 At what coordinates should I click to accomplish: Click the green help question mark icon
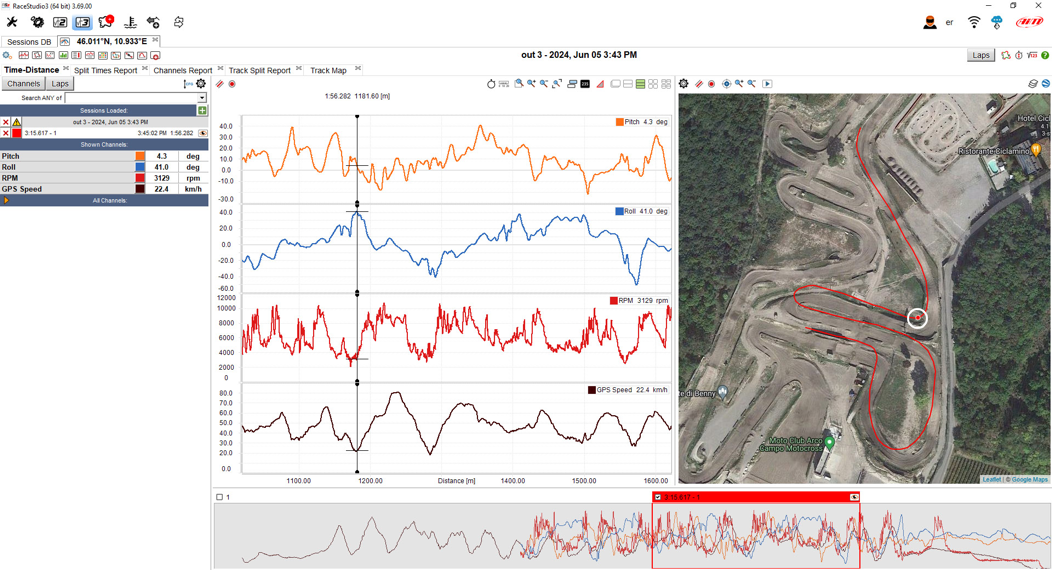coord(1045,56)
